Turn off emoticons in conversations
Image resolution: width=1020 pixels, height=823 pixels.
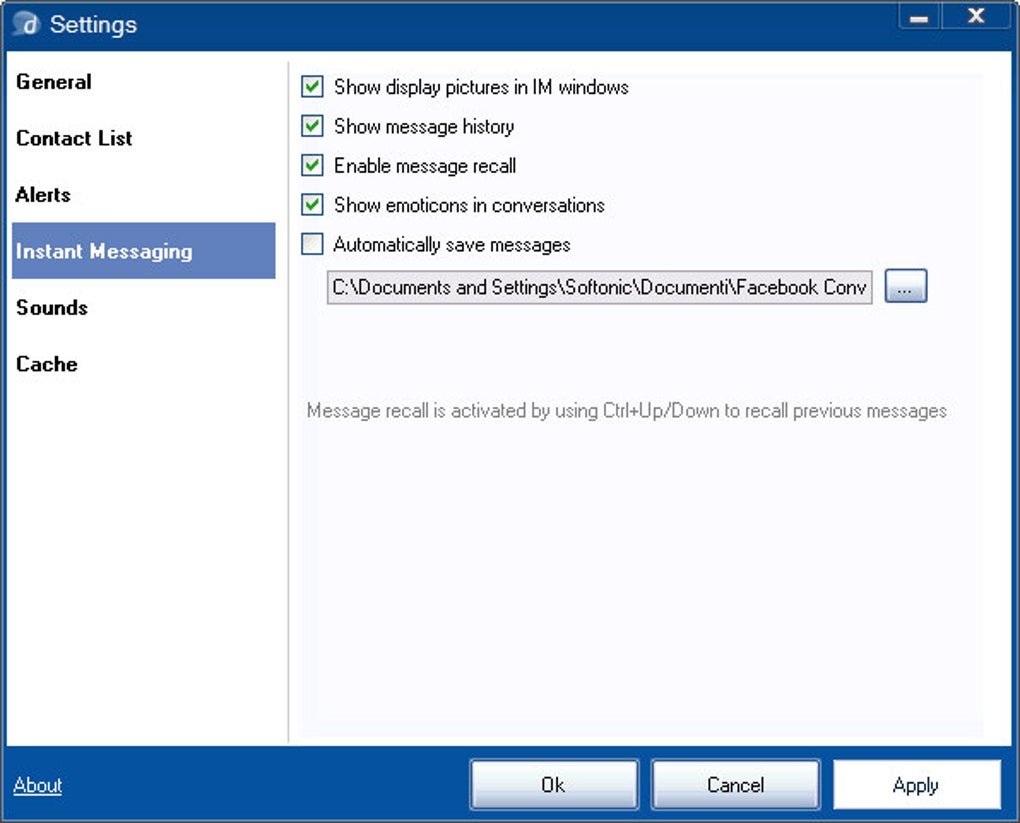[x=313, y=205]
